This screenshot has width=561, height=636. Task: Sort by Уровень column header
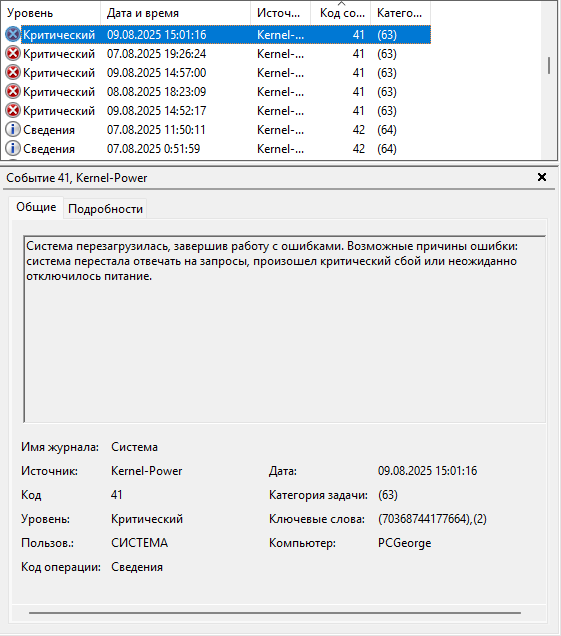point(51,13)
